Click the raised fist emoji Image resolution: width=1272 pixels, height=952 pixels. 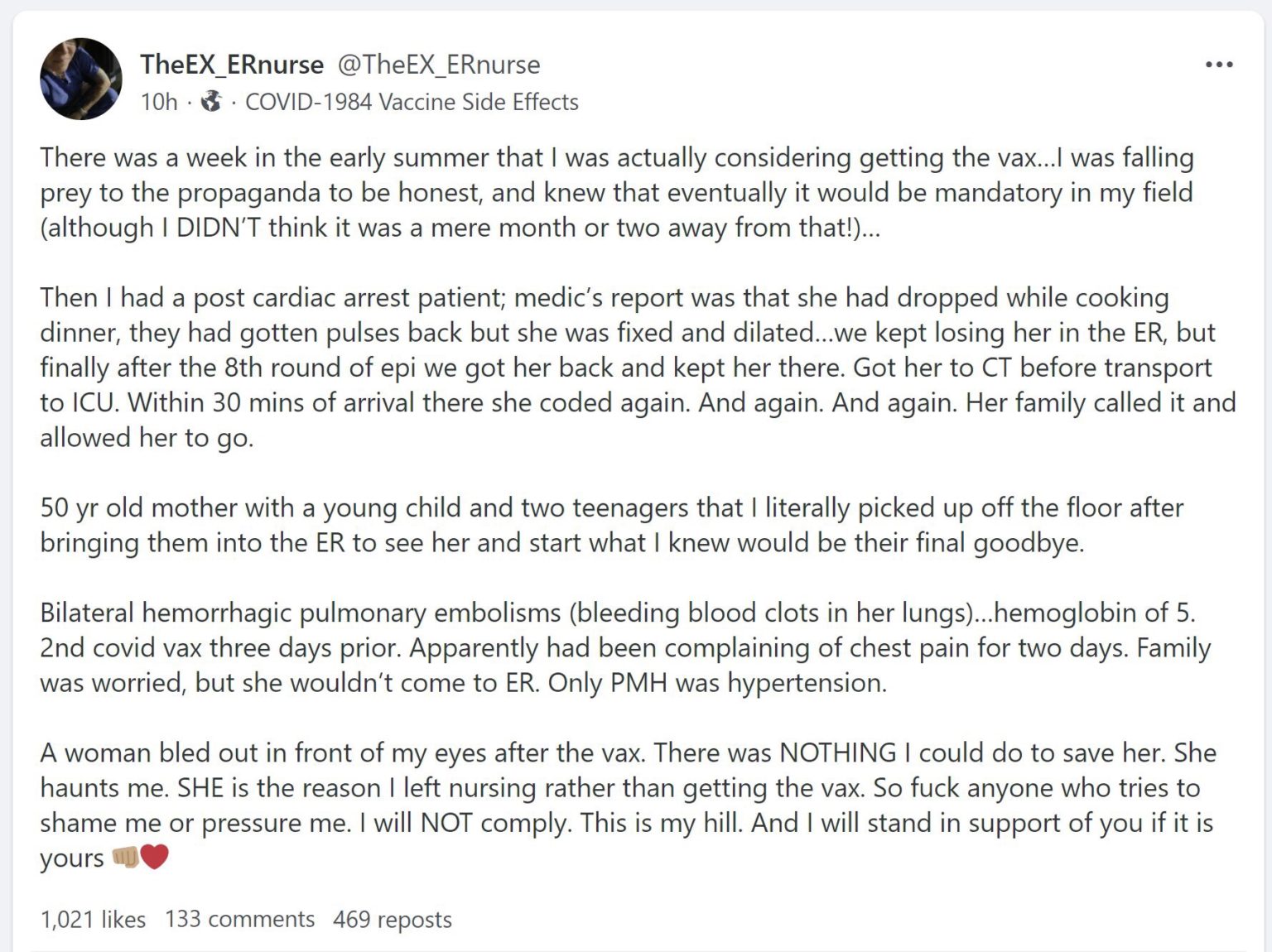point(125,856)
